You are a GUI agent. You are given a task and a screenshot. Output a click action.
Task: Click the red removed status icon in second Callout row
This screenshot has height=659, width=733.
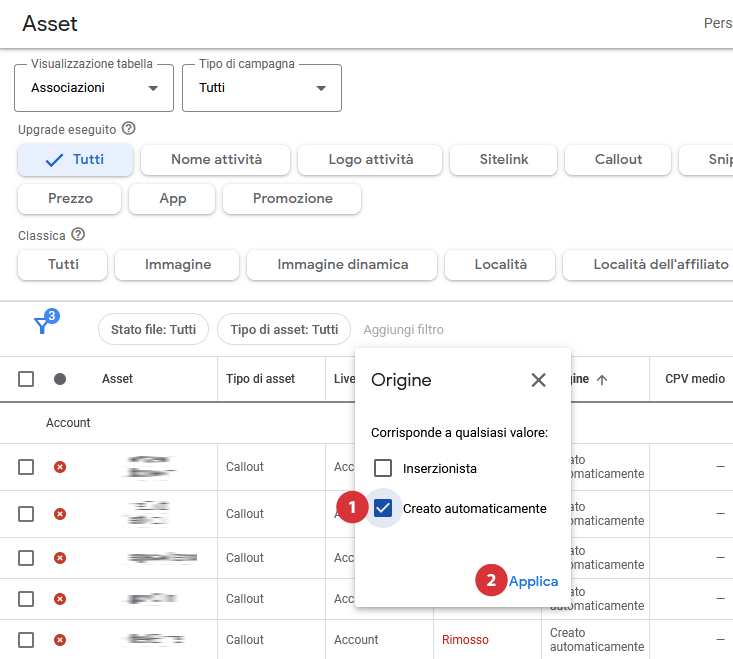pyautogui.click(x=60, y=514)
